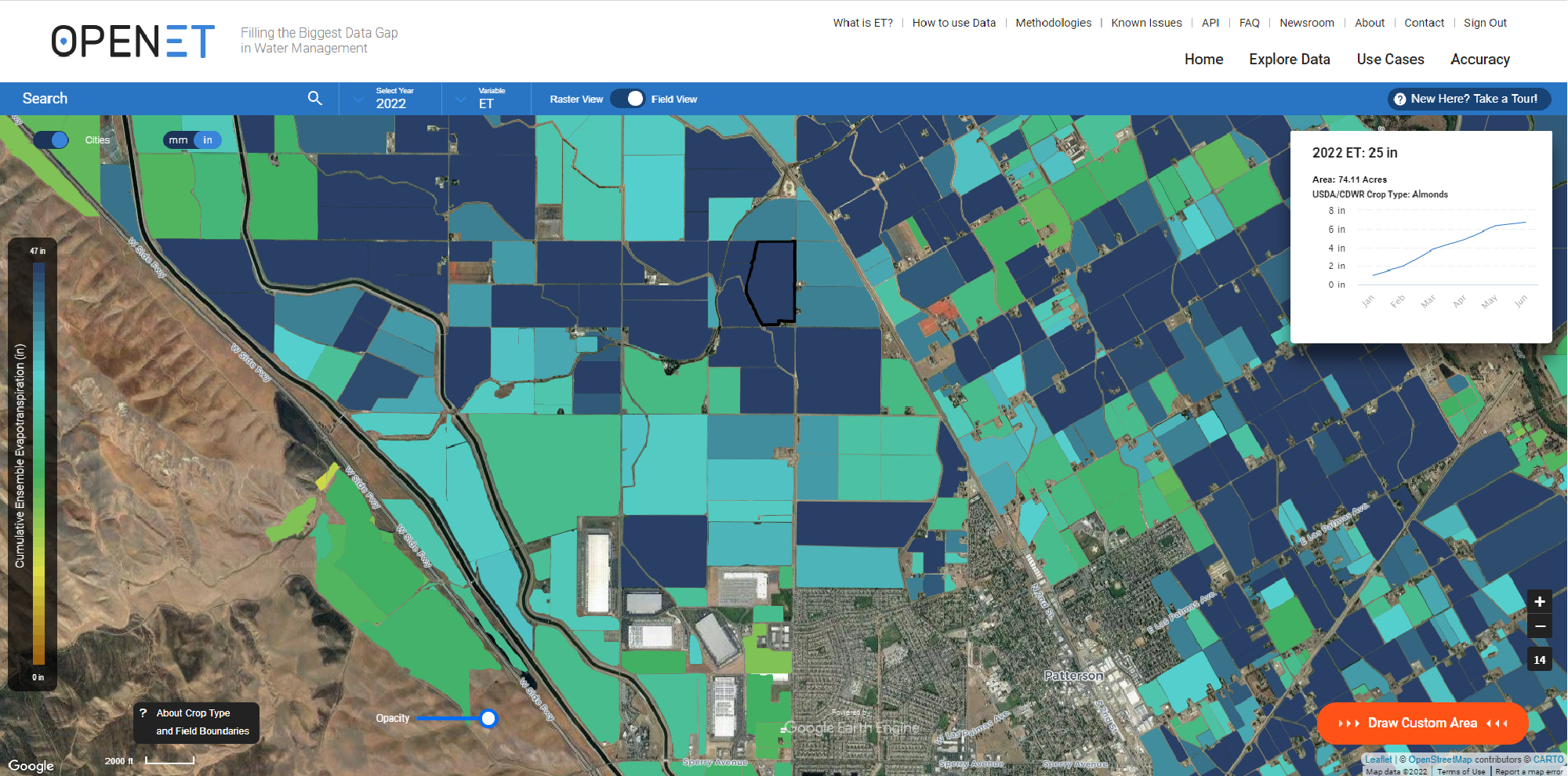
Task: Click question mark beside About Crop Type
Action: click(x=143, y=713)
